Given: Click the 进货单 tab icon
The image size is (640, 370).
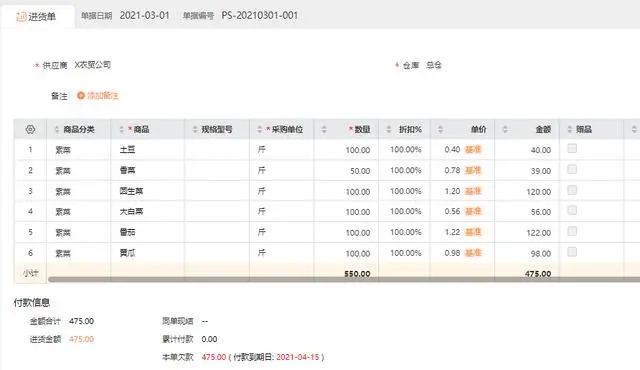Looking at the screenshot, I should [21, 17].
